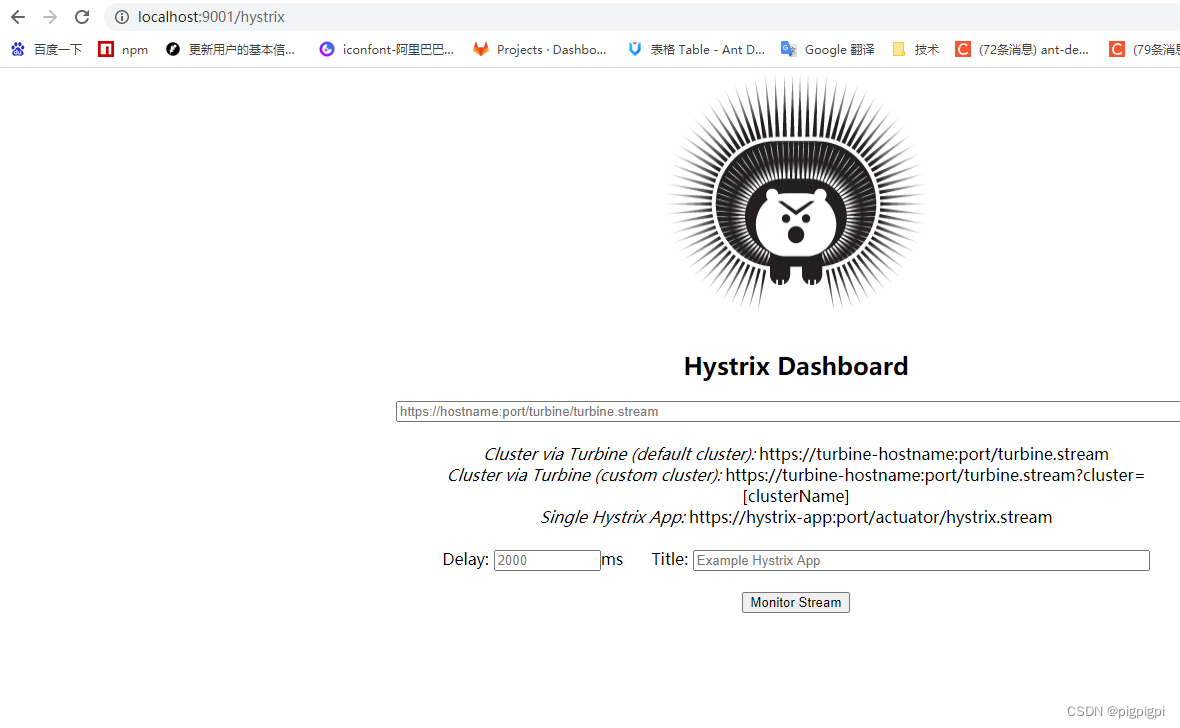Click the 'Title:' label
The height and width of the screenshot is (728, 1180).
(670, 559)
